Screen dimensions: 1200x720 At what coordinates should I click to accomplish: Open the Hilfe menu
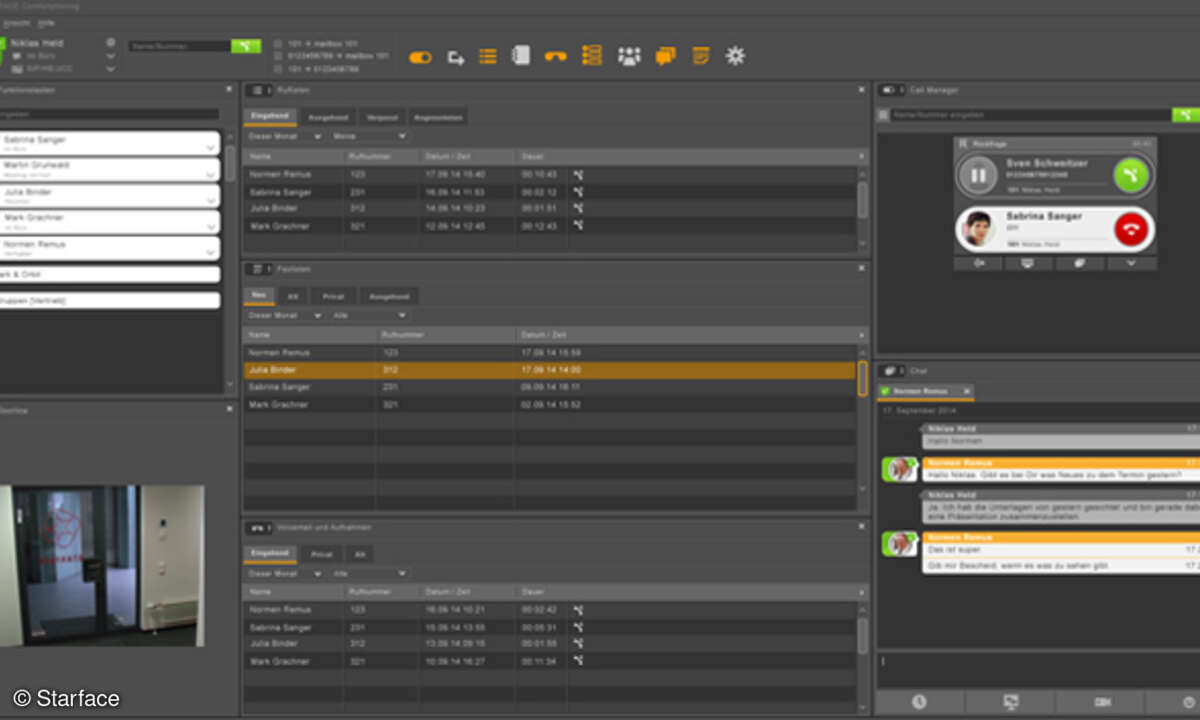pos(46,22)
